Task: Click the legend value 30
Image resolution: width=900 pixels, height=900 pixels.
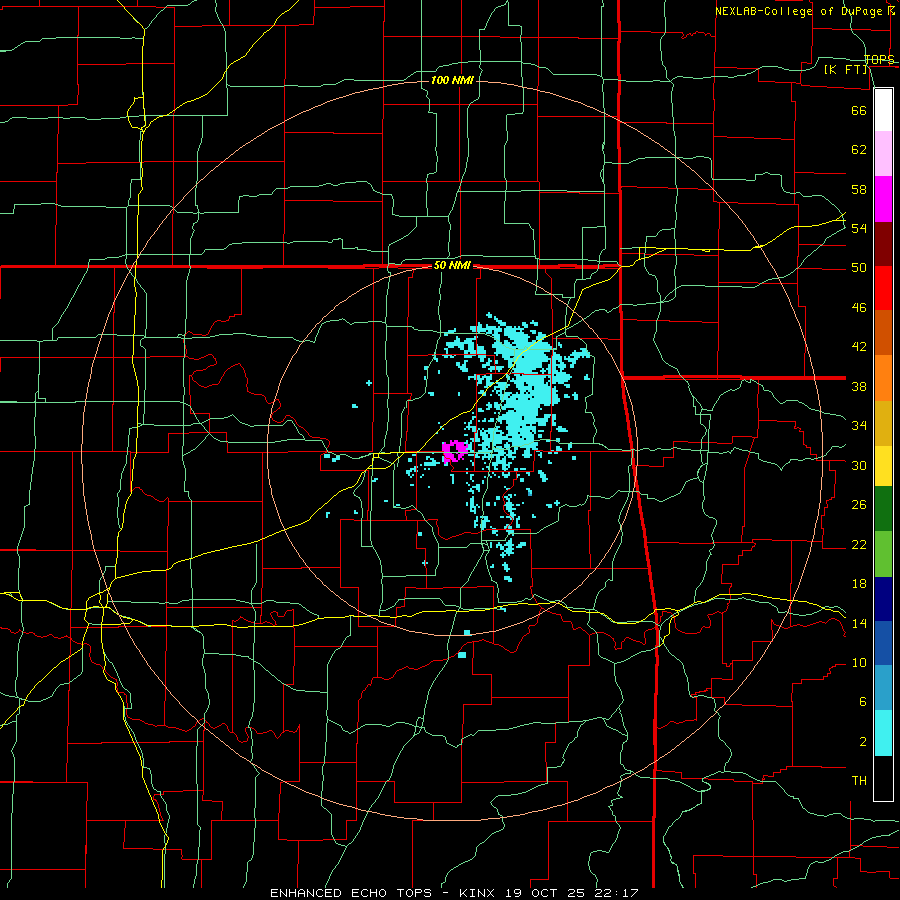Action: coord(859,465)
